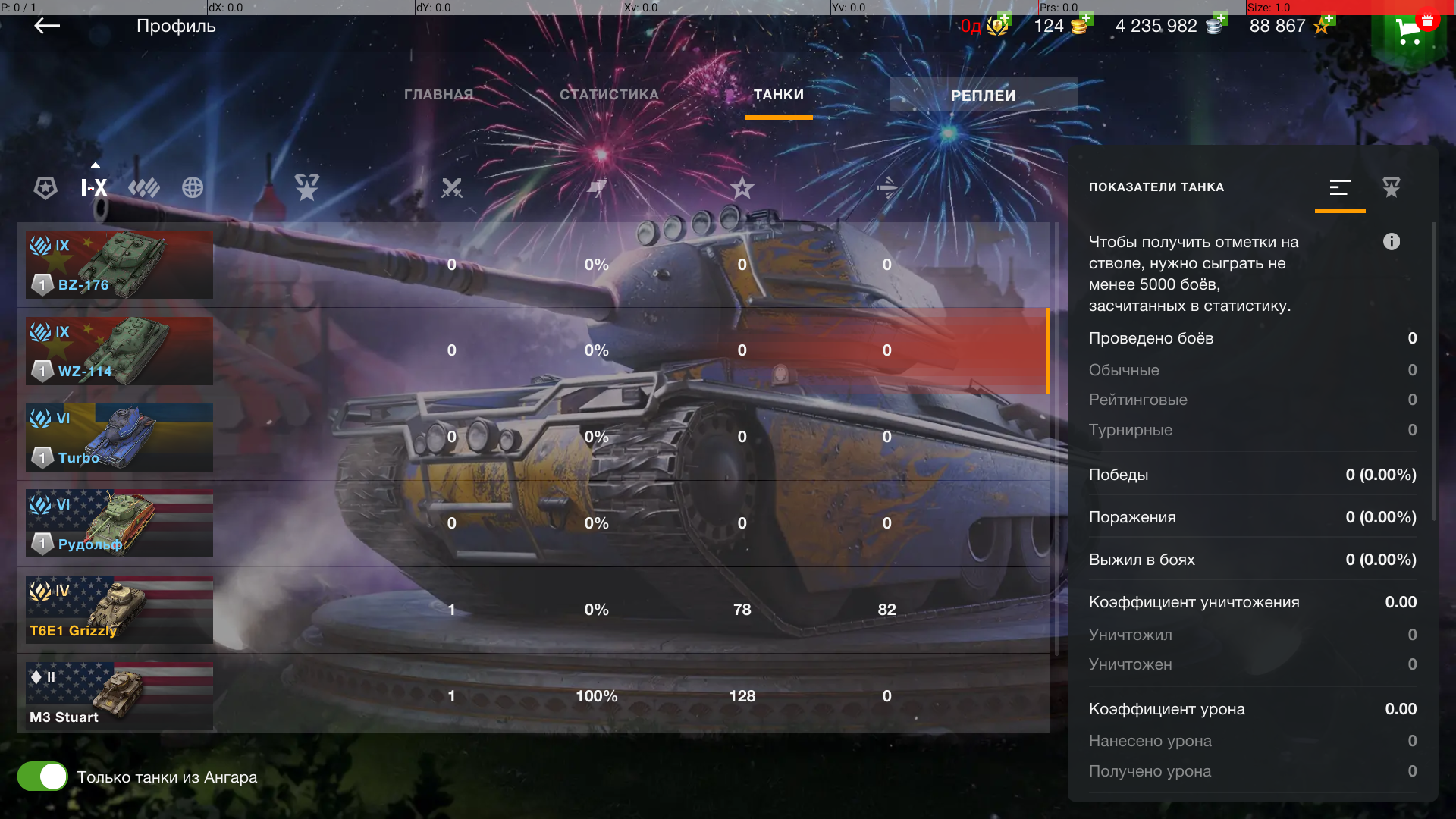Viewport: 1456px width, 819px height.
Task: Click the Турнирные battles row
Action: click(1253, 430)
